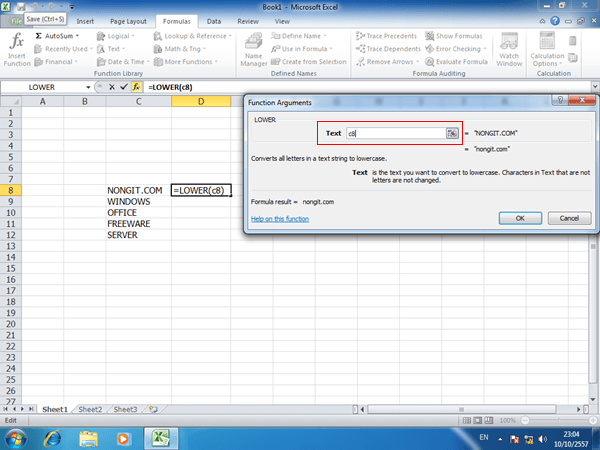Toggle Show Formulas

[x=454, y=36]
